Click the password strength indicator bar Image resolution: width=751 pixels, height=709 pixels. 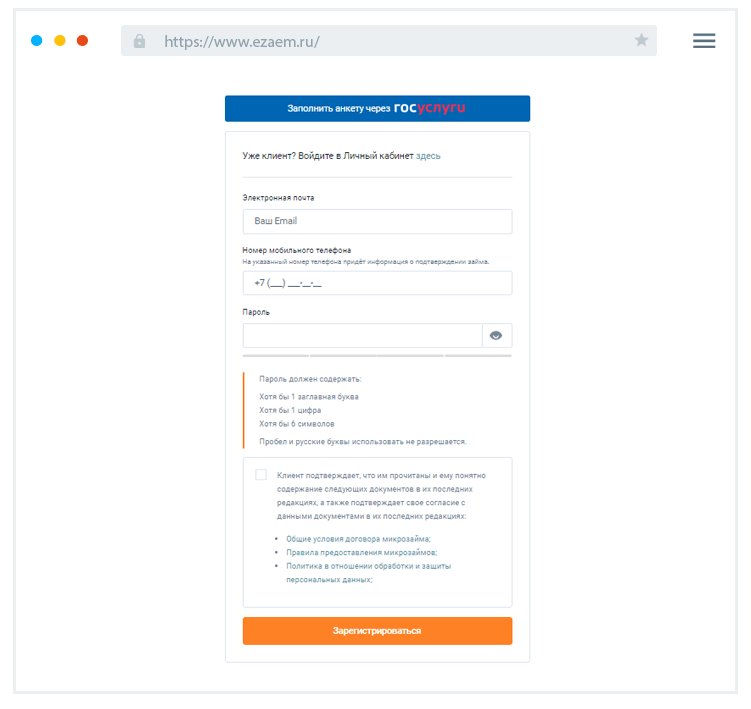[377, 355]
